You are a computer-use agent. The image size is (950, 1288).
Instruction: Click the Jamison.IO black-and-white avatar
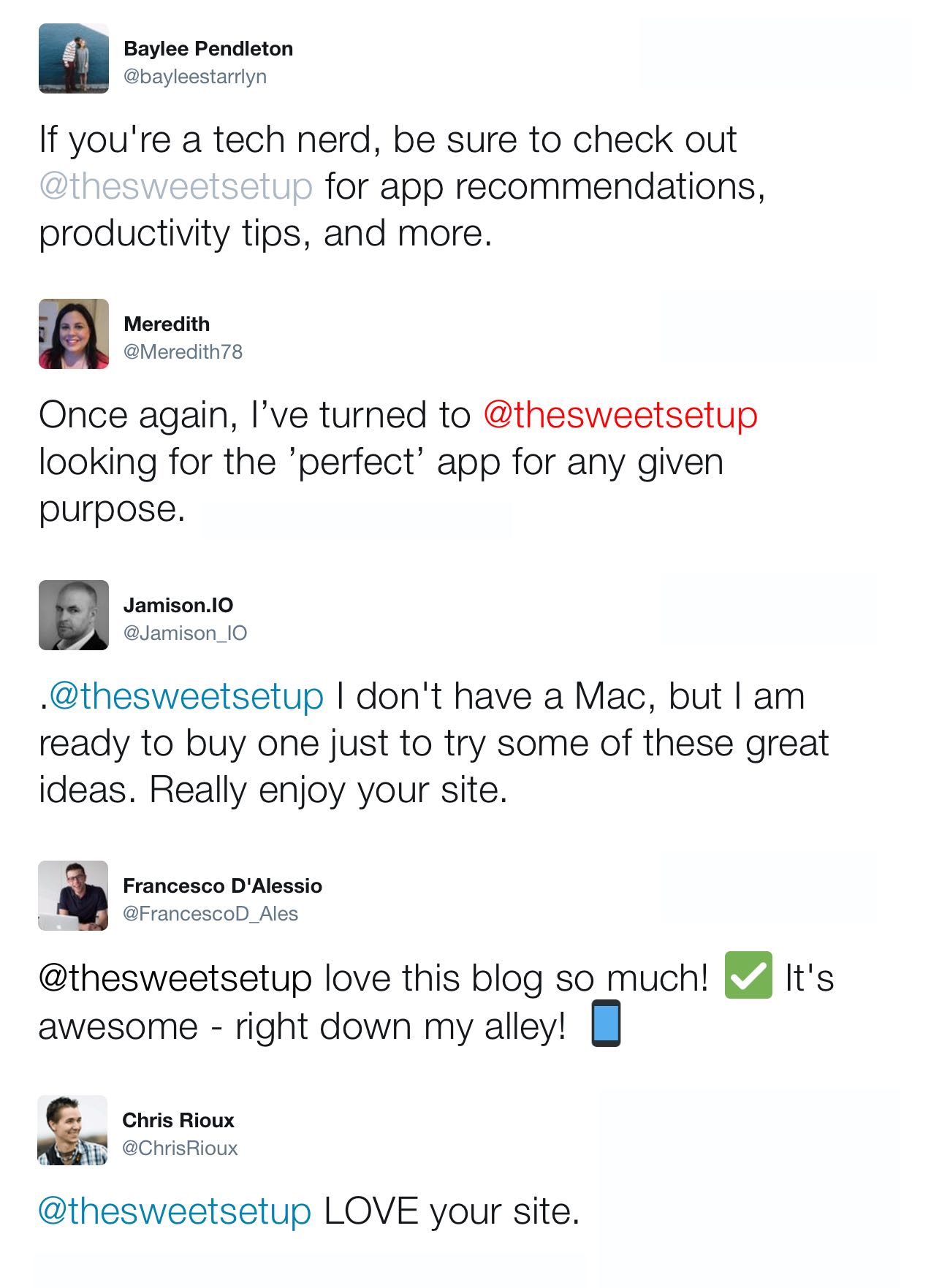(x=73, y=615)
